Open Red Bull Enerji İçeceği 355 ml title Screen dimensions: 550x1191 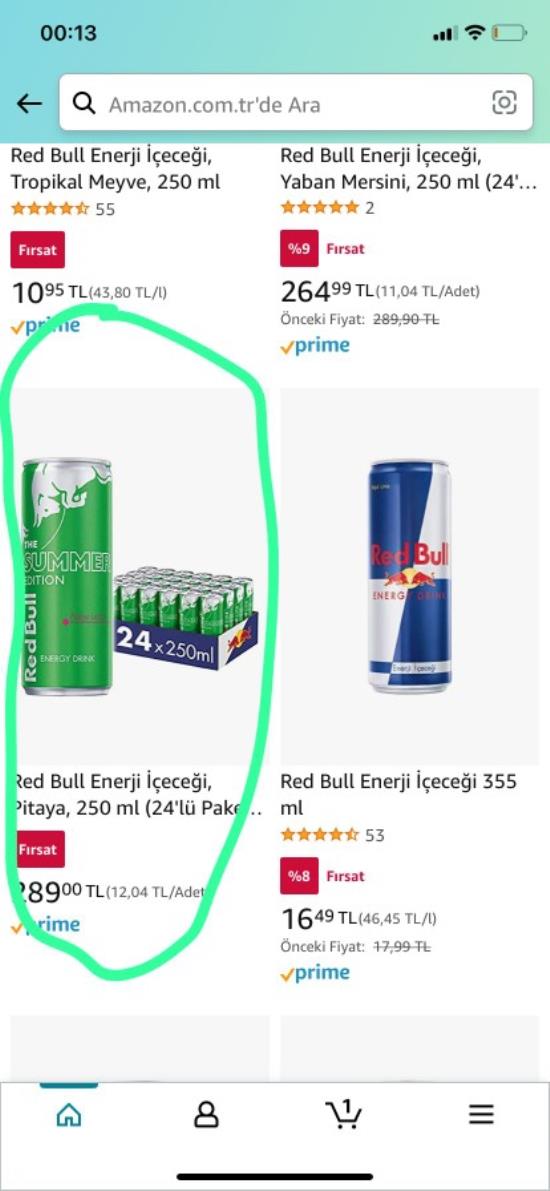pos(398,795)
